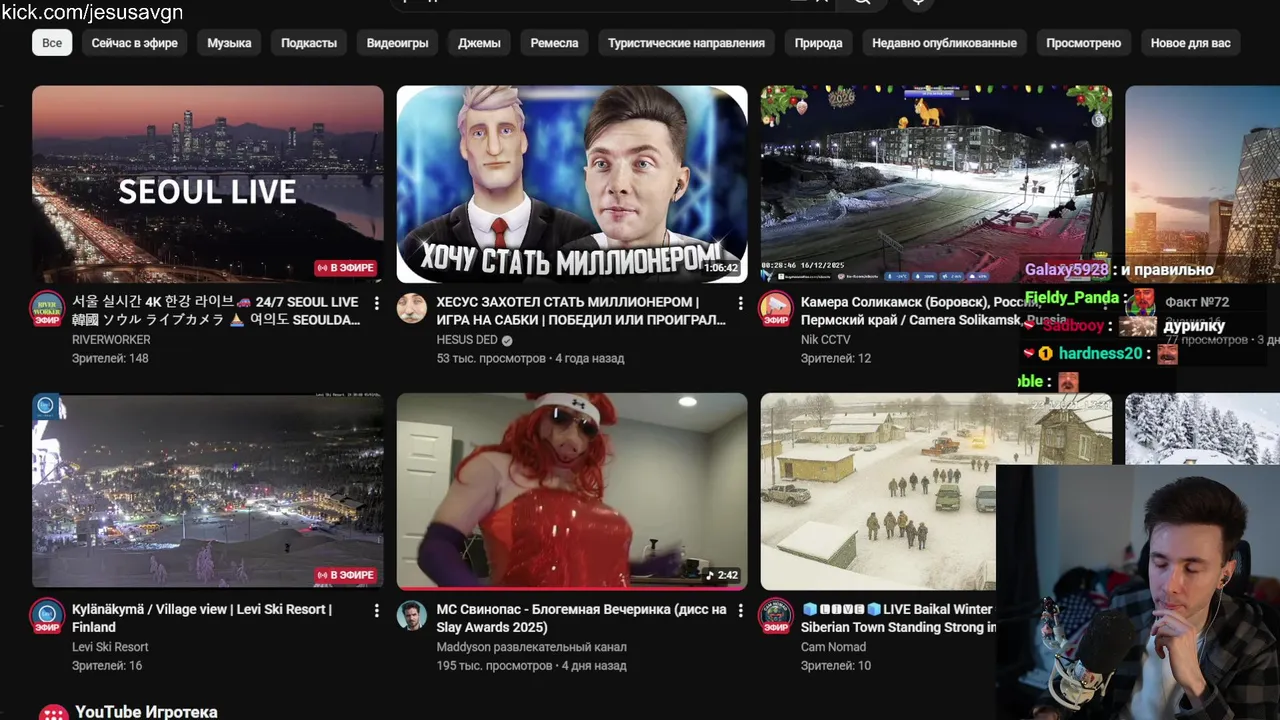Click "Зрителей: 16" viewer count
Image resolution: width=1280 pixels, height=720 pixels.
[107, 665]
